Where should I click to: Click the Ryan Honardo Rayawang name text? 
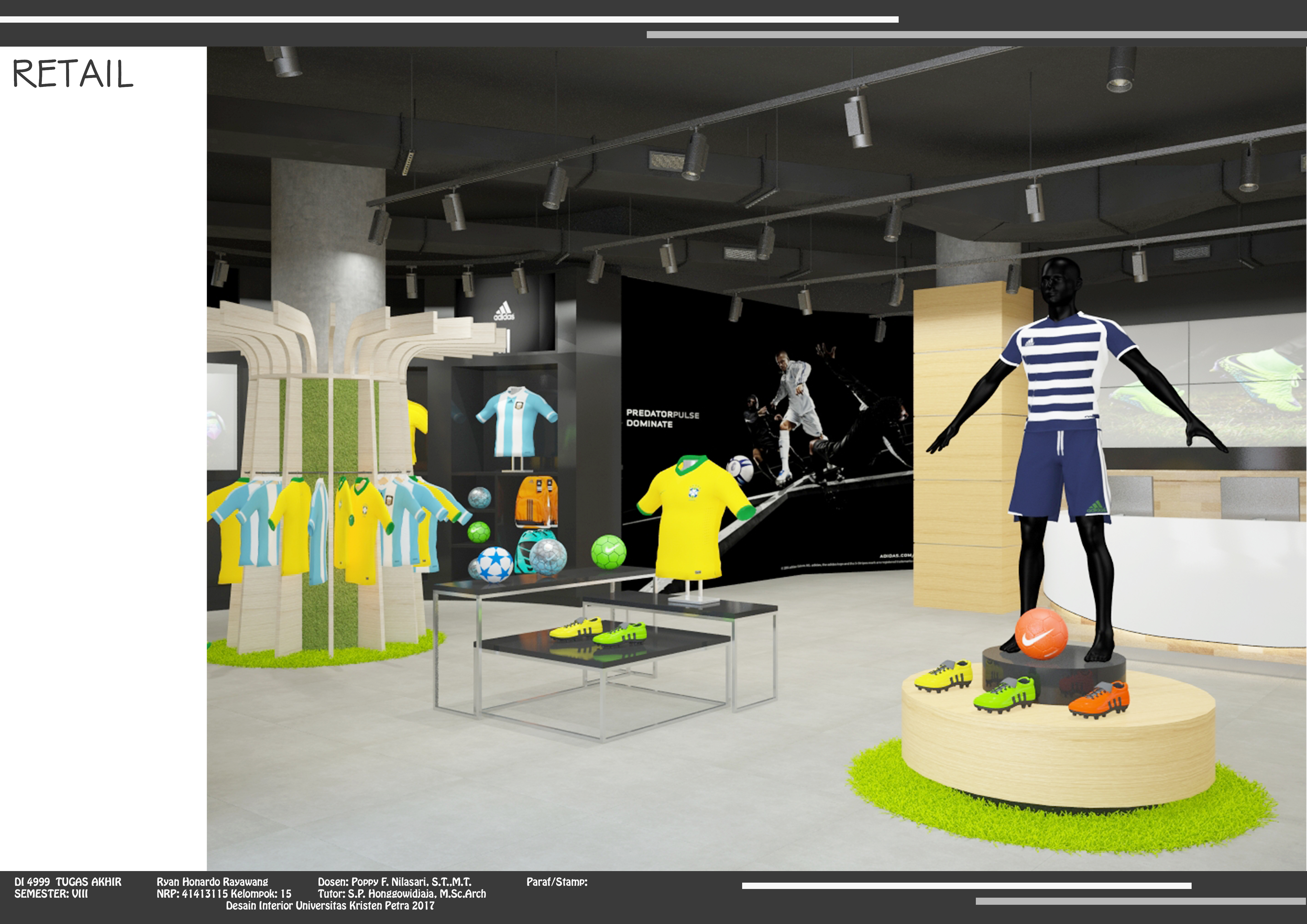(x=212, y=882)
